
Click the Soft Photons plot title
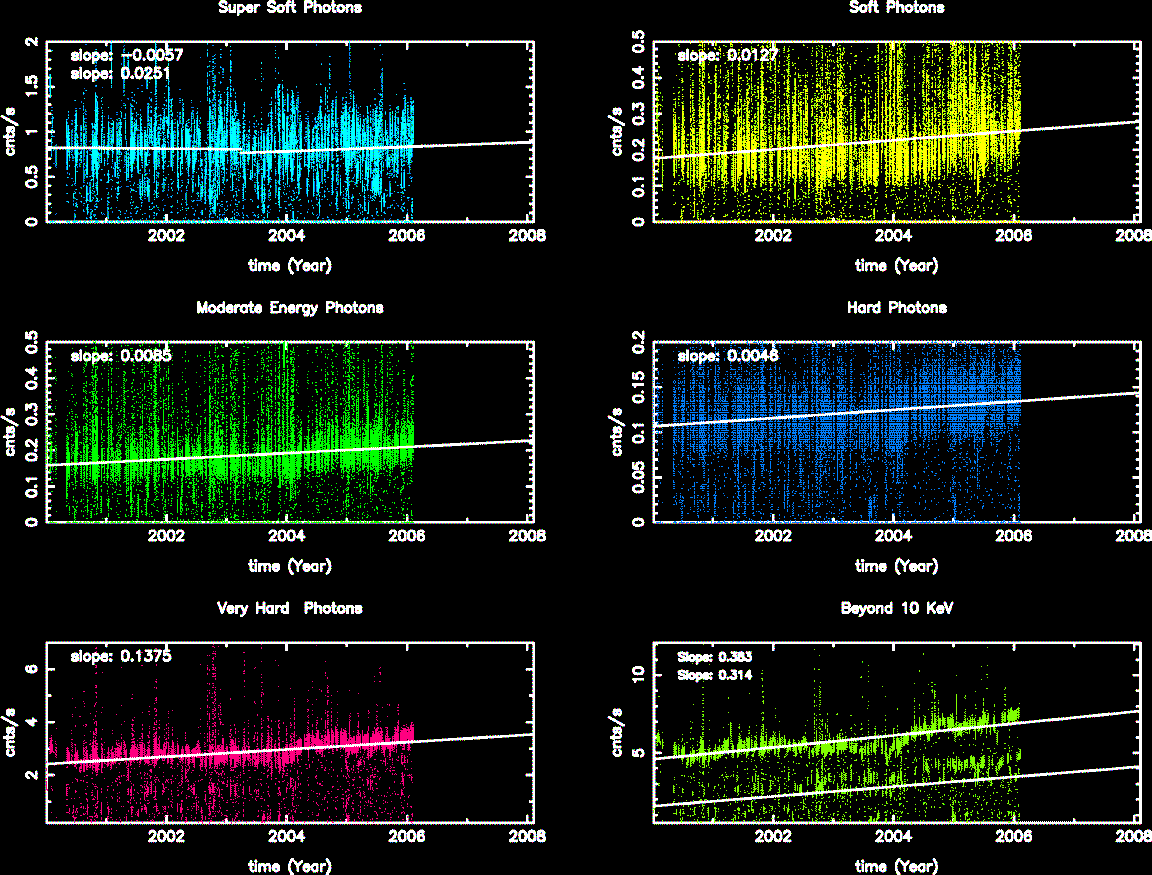(x=896, y=8)
